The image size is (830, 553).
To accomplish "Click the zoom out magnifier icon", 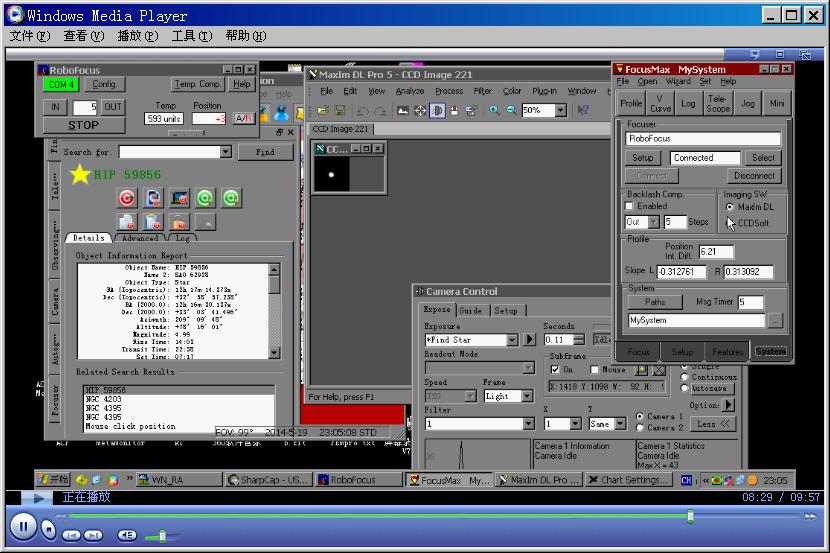I will pos(511,110).
